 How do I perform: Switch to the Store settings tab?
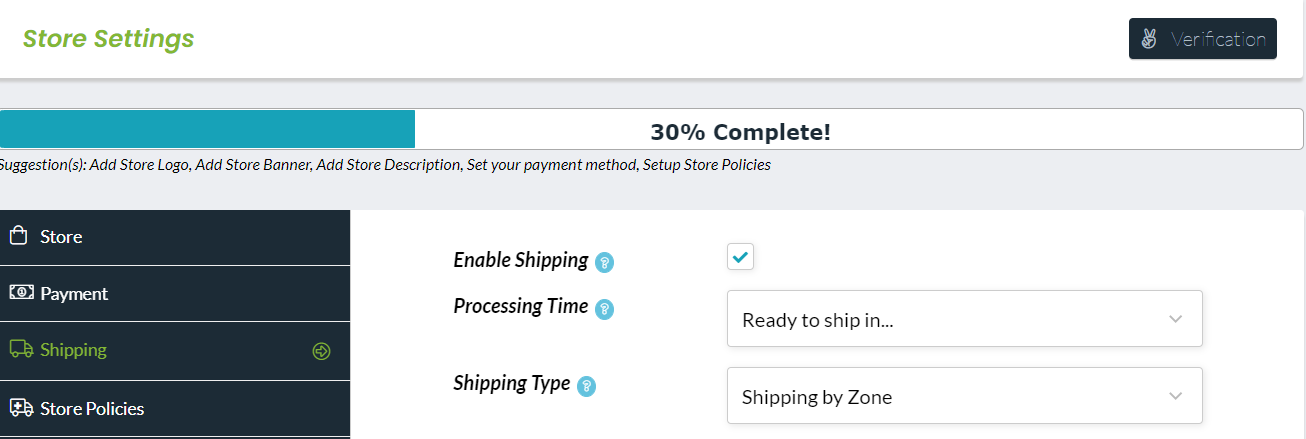(62, 237)
